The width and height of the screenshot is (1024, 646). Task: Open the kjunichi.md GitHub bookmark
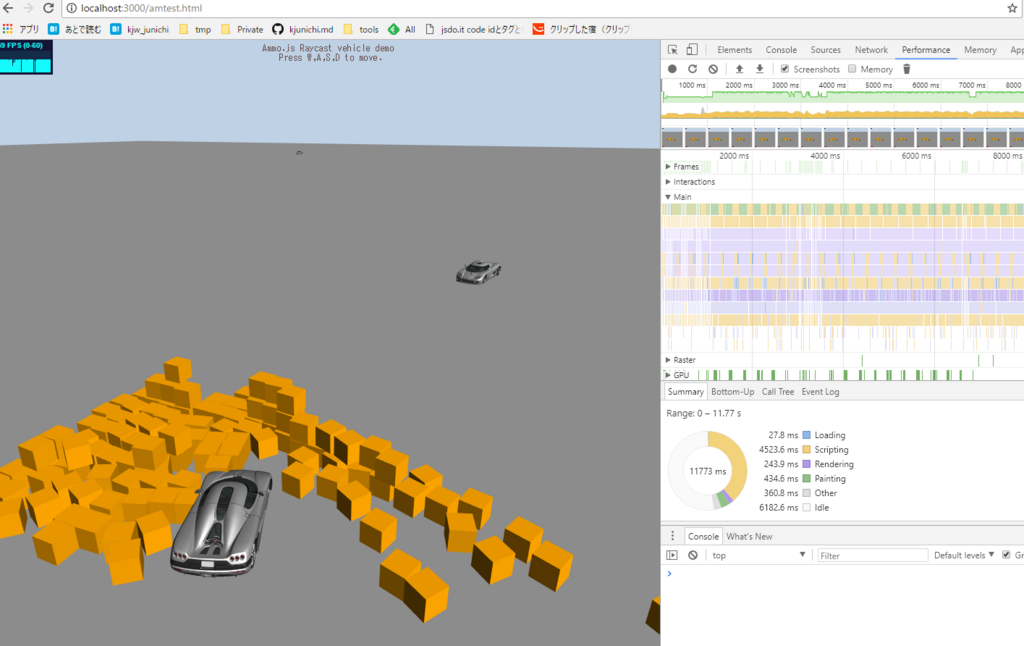pyautogui.click(x=302, y=29)
